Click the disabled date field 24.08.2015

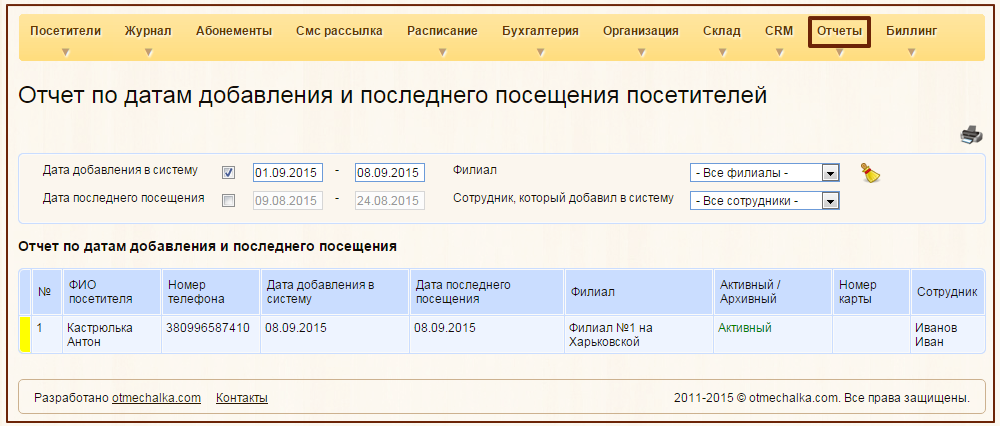[390, 200]
